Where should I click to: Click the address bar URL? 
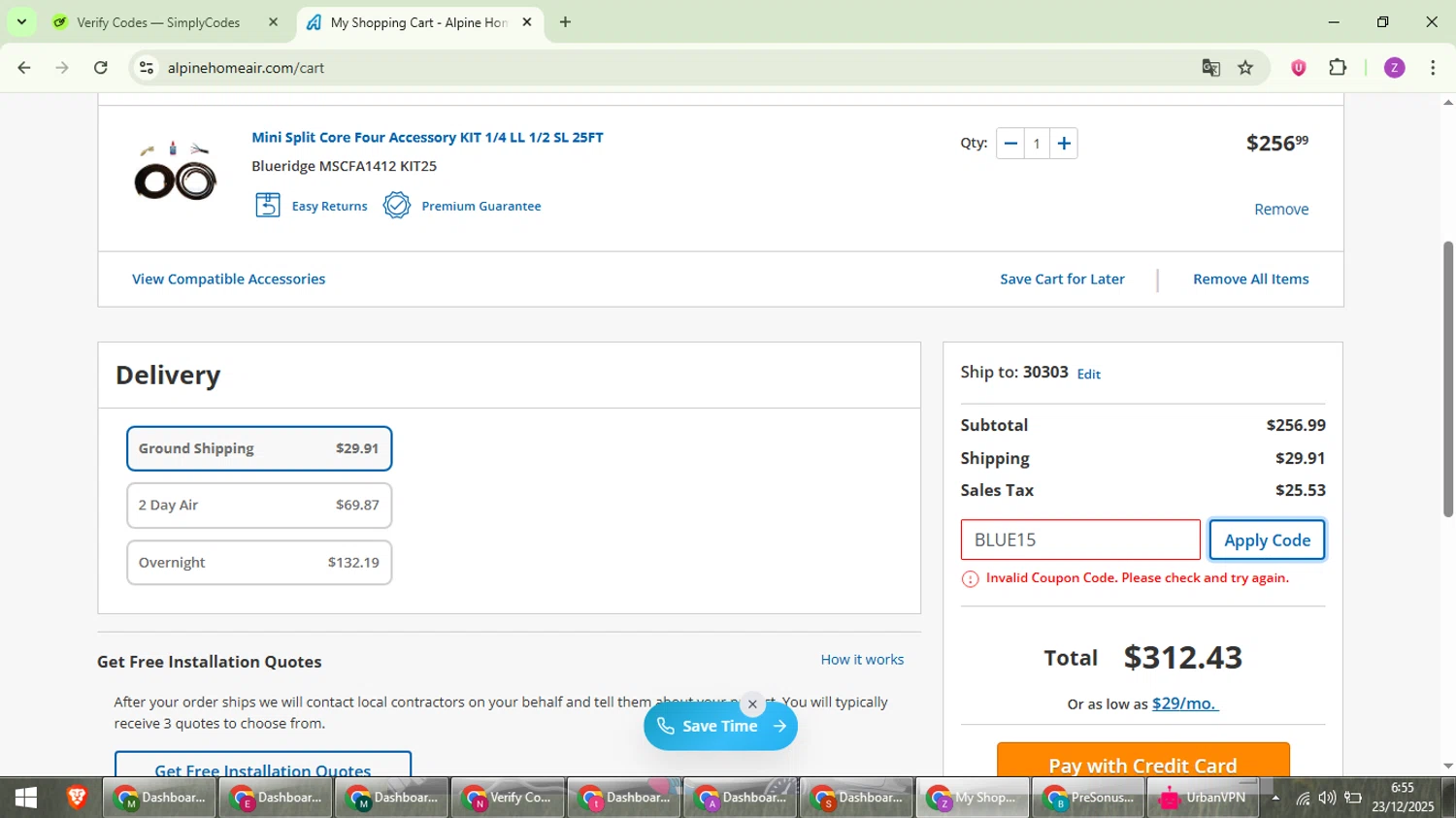[246, 68]
